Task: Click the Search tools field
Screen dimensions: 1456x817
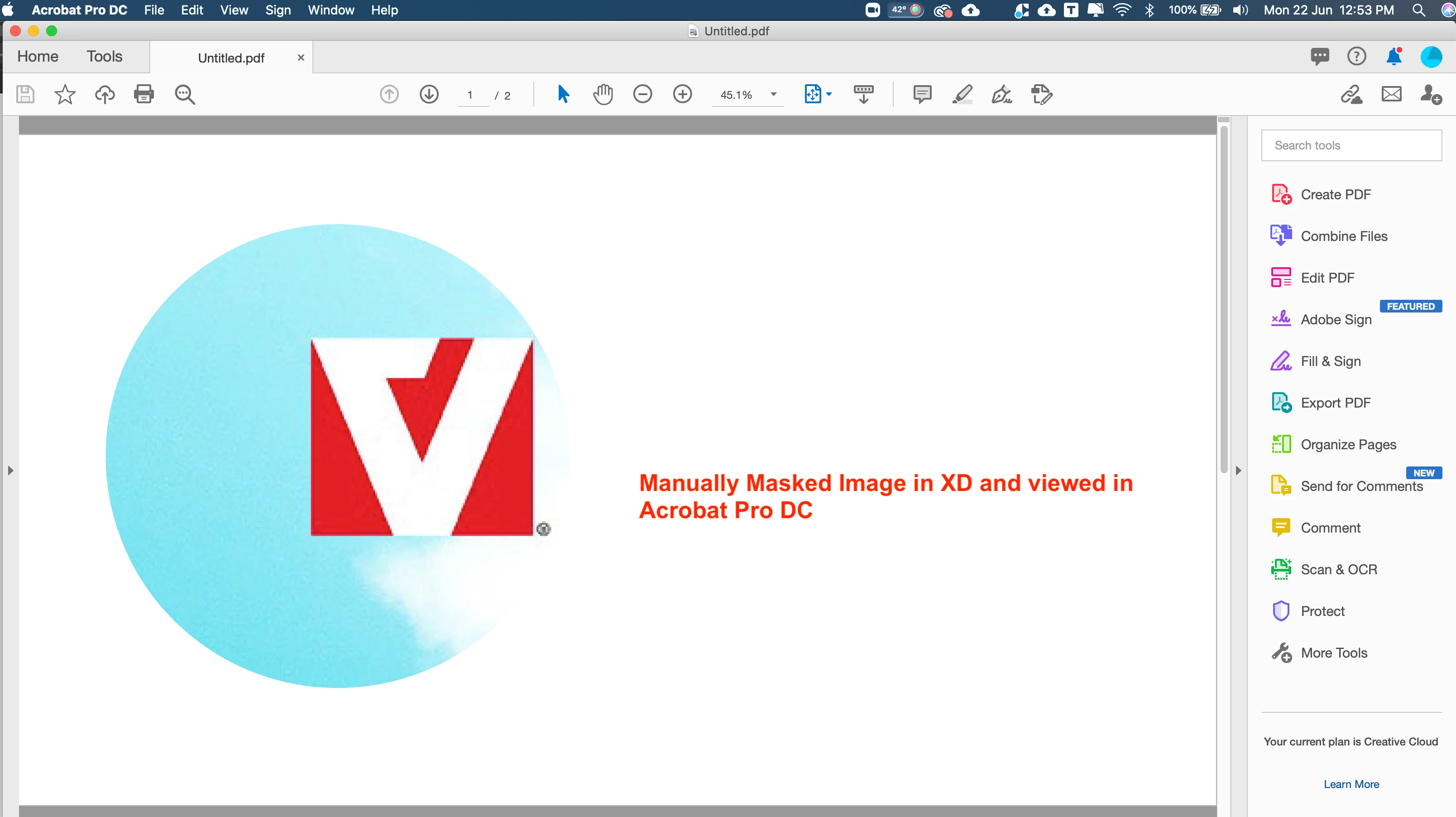Action: click(1351, 145)
